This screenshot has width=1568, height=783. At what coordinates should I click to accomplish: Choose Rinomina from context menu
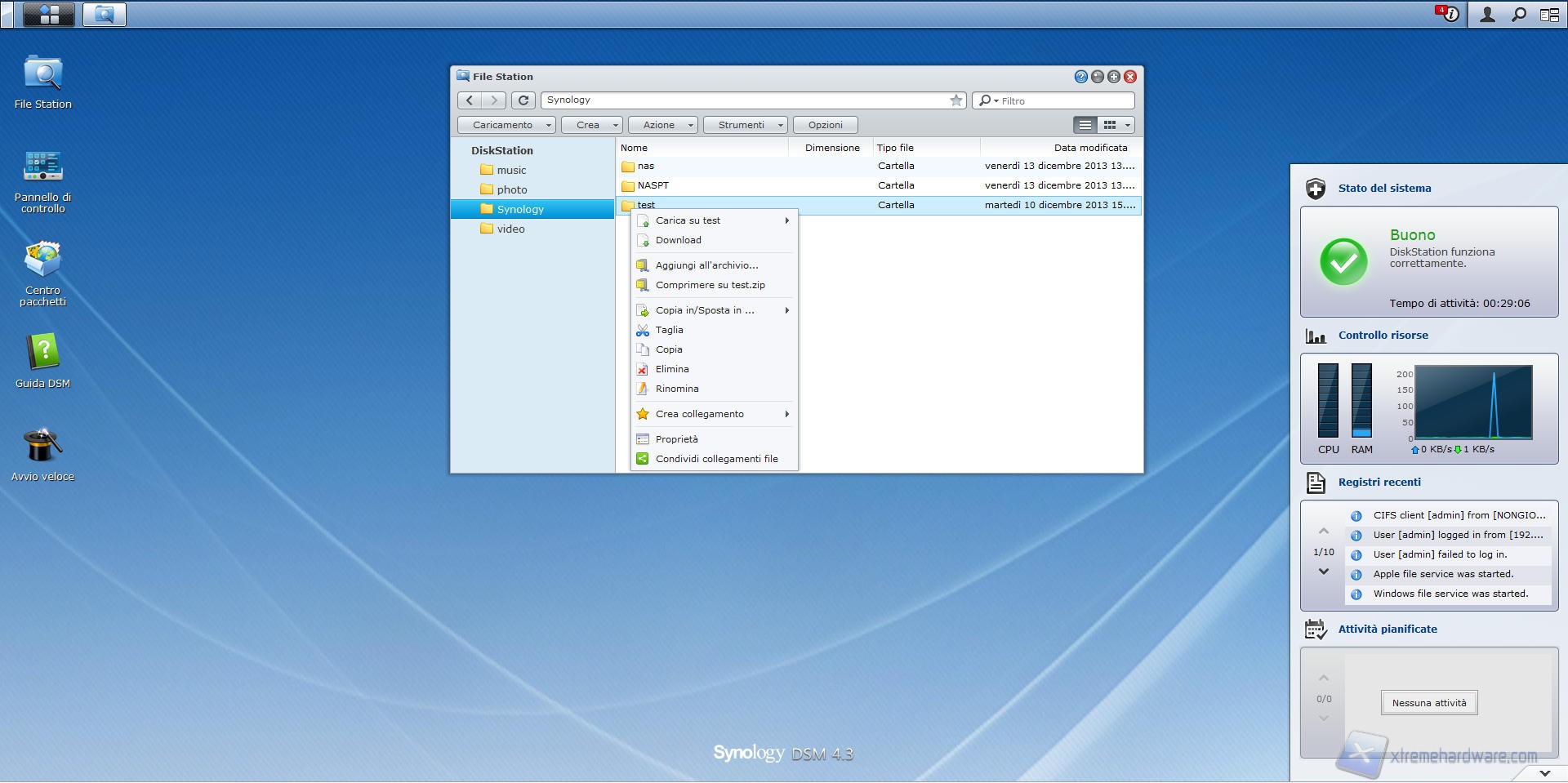click(x=677, y=389)
